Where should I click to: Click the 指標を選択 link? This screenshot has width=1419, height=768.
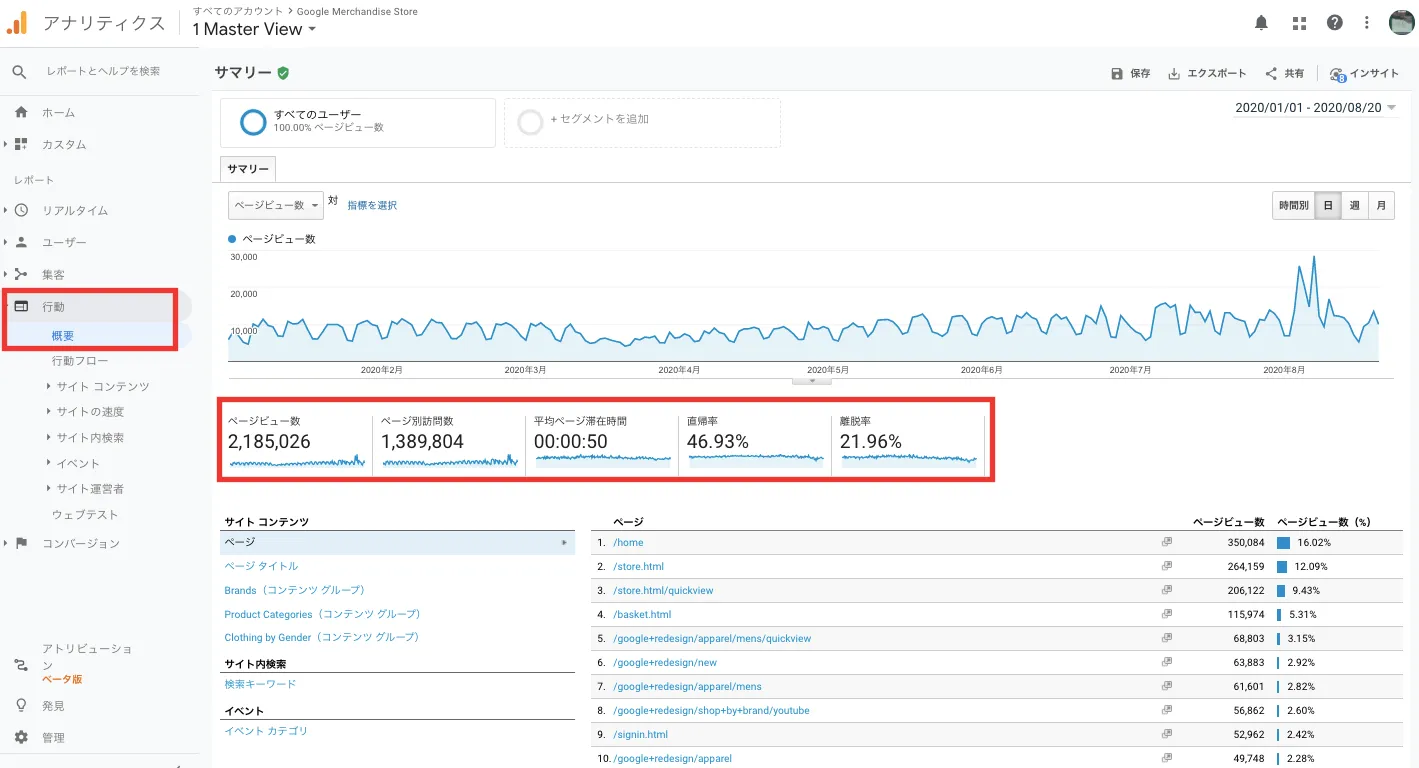[372, 205]
